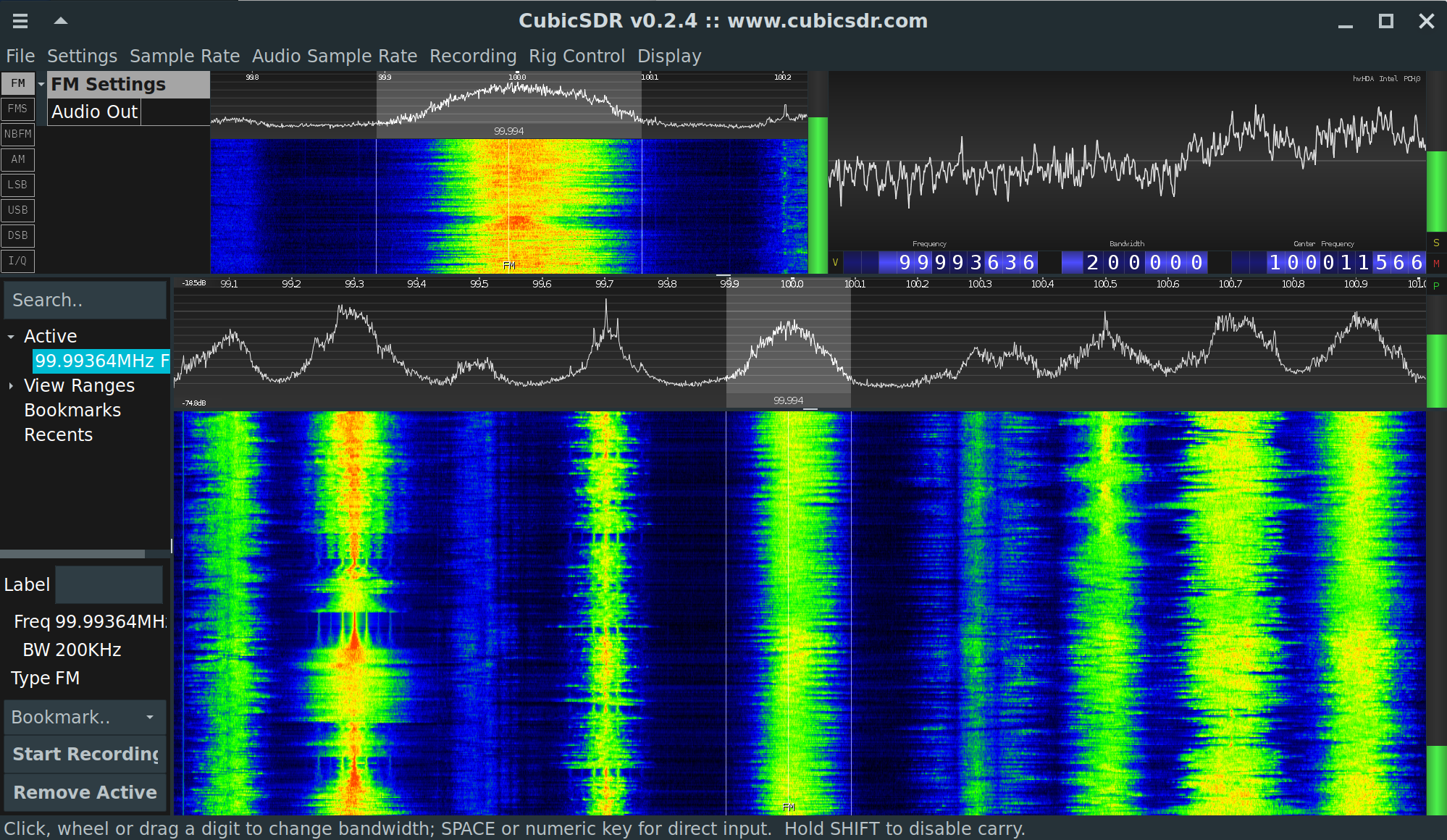Click the Search bookmarks field

85,300
